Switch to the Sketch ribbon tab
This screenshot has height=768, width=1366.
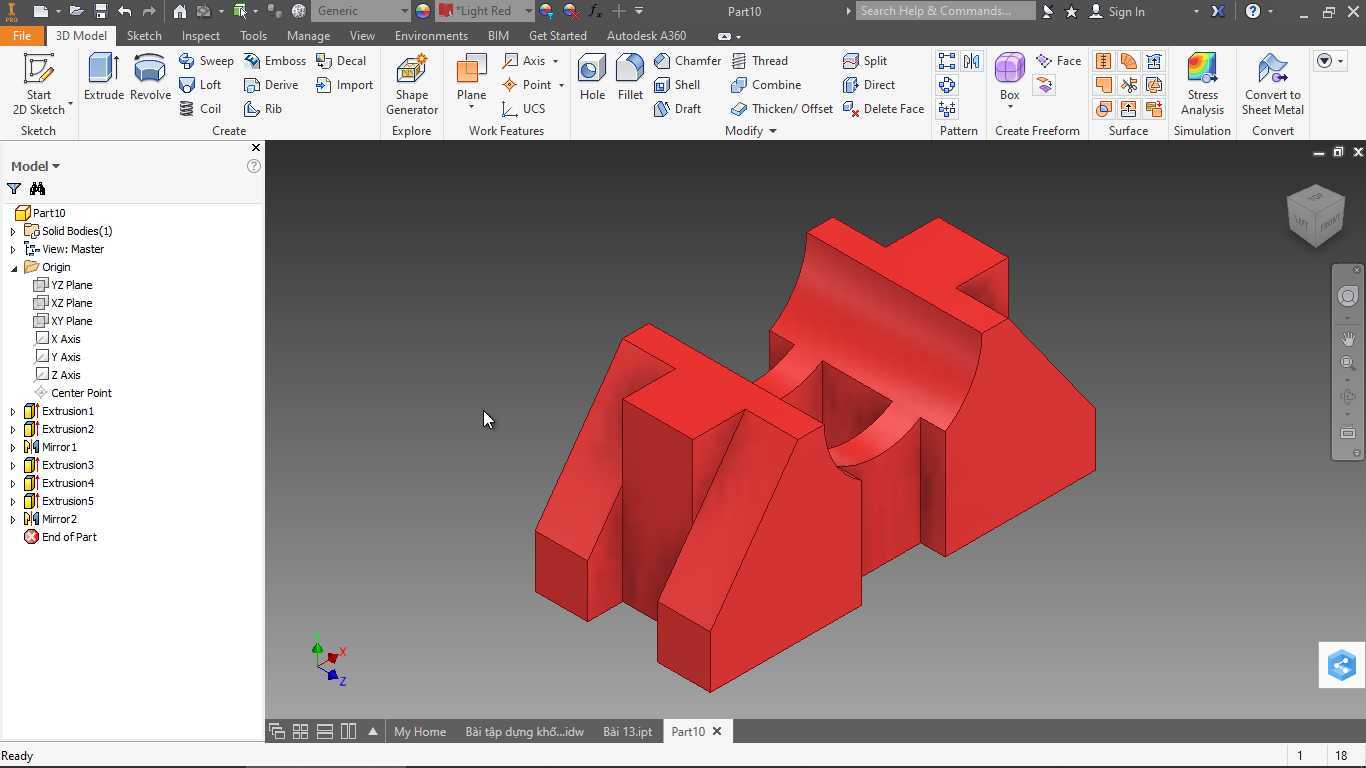click(x=144, y=35)
